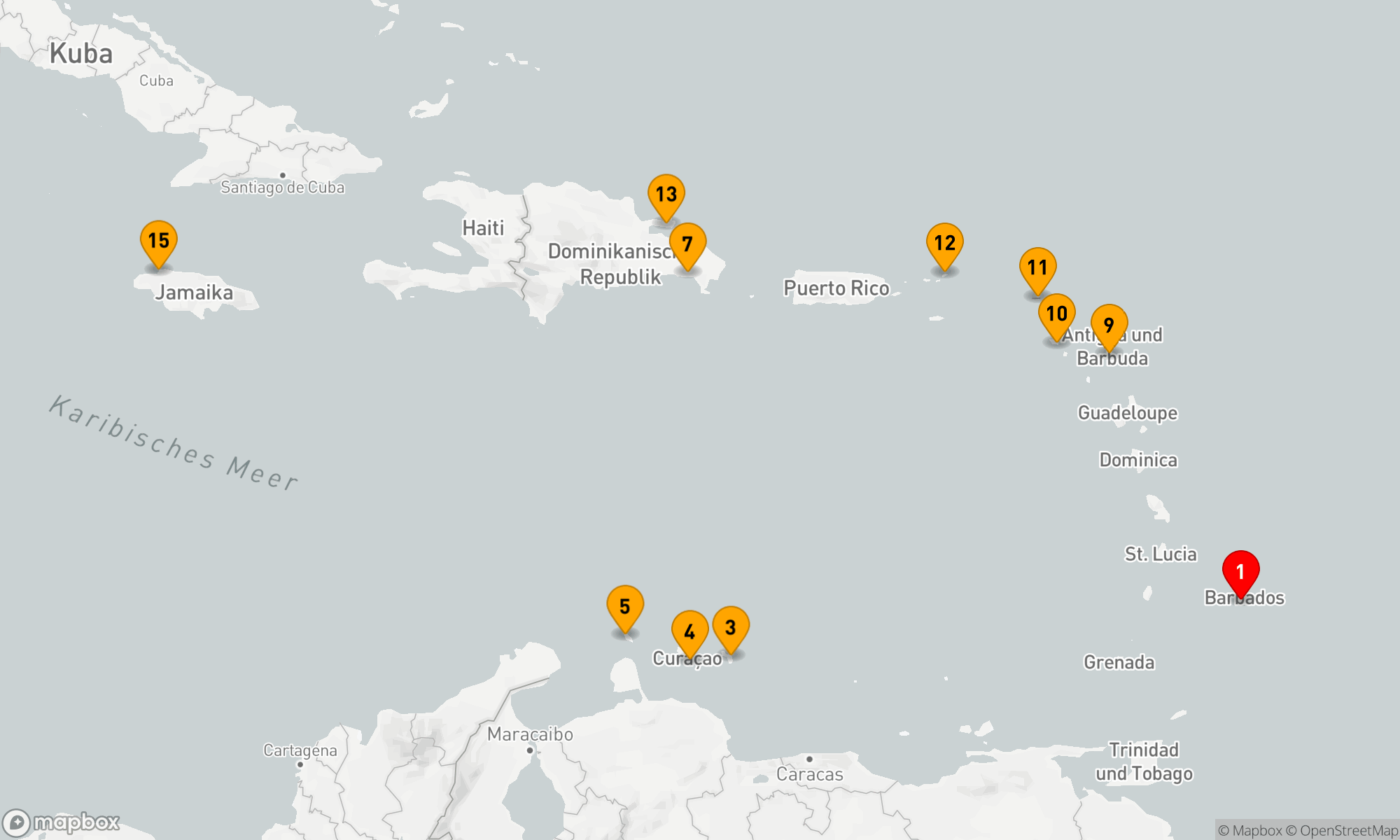Screen dimensions: 1400x840
Task: Select marker 7 in Dominican Republic
Action: (687, 243)
